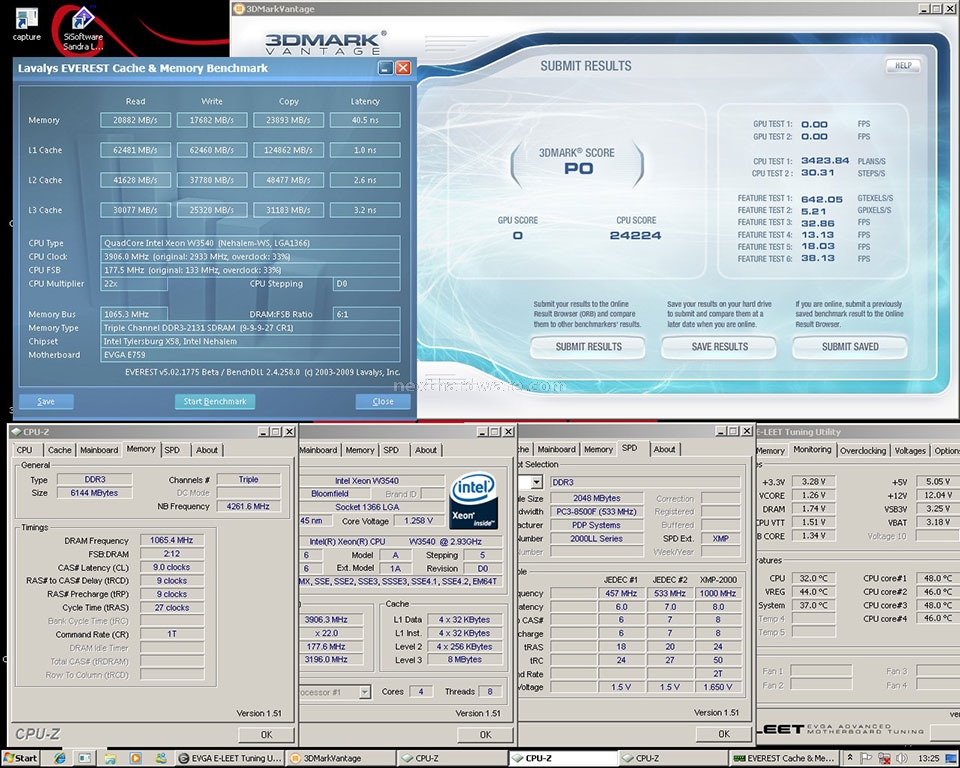Open the Messenger icon in quick launch
The image size is (960, 768).
160,758
